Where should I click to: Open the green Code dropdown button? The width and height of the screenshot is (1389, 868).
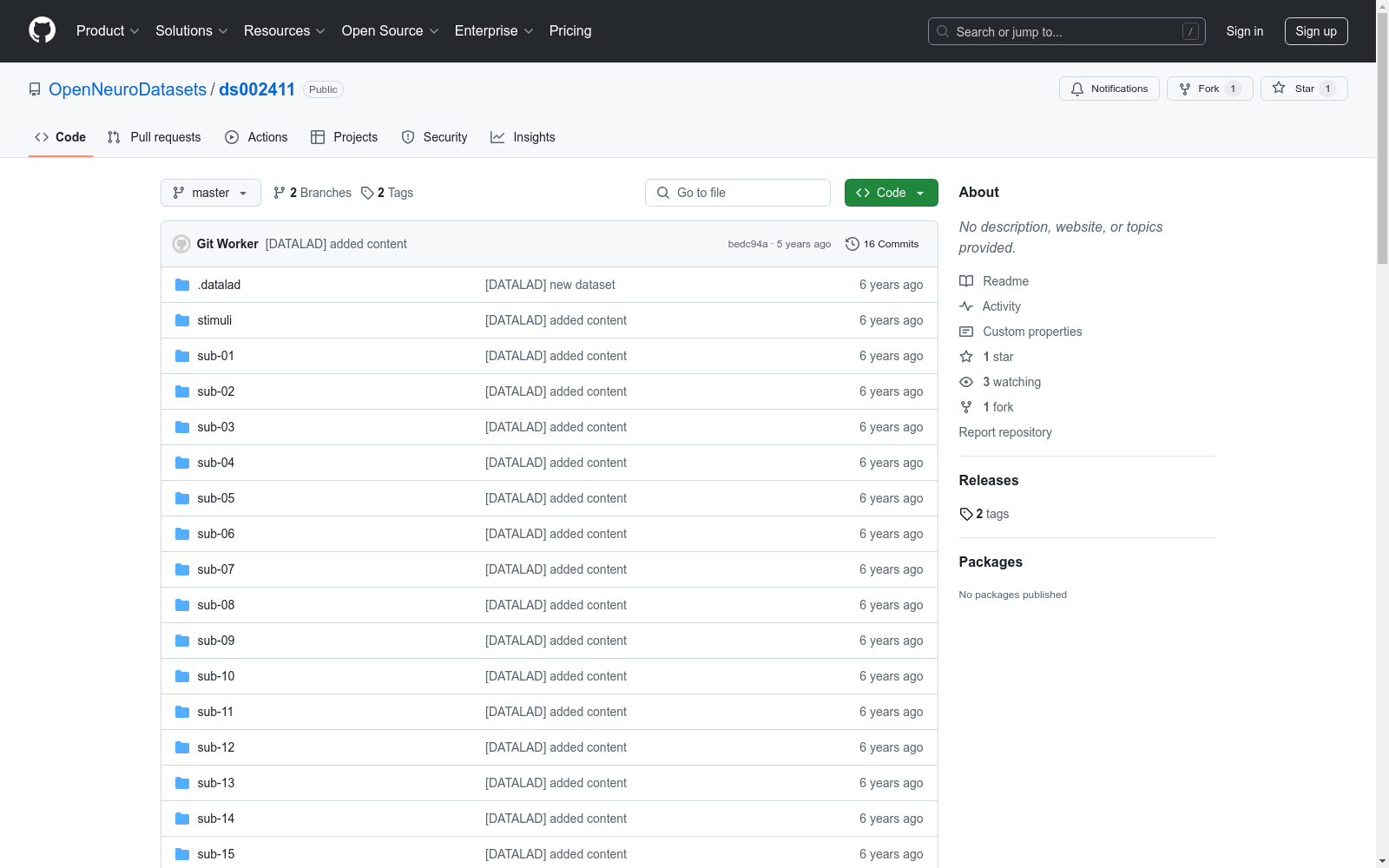point(891,193)
